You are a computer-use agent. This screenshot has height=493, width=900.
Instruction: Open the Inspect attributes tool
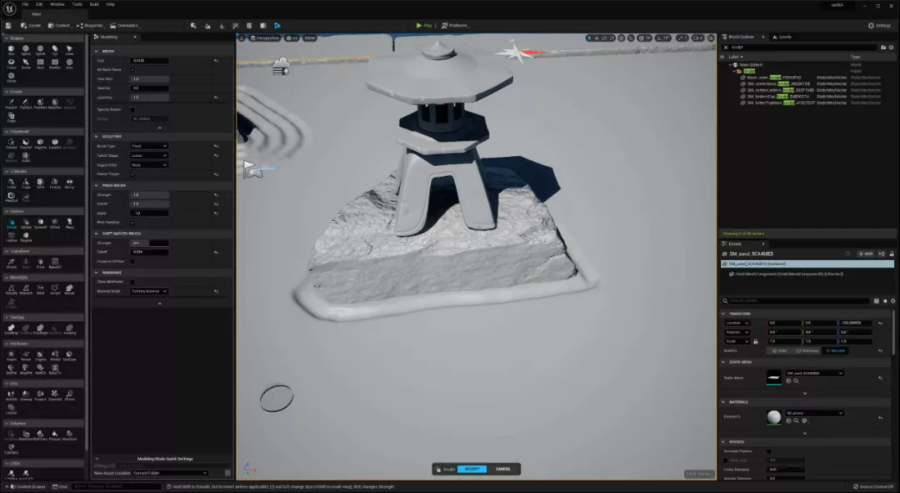tap(11, 356)
